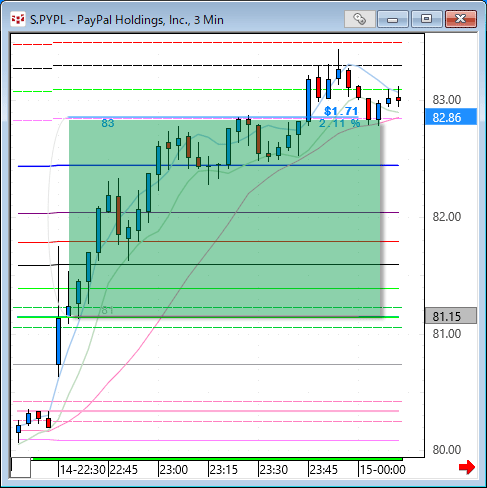Click the window title S.PYPL - PayPal Holdings
This screenshot has width=487, height=488.
(127, 20)
